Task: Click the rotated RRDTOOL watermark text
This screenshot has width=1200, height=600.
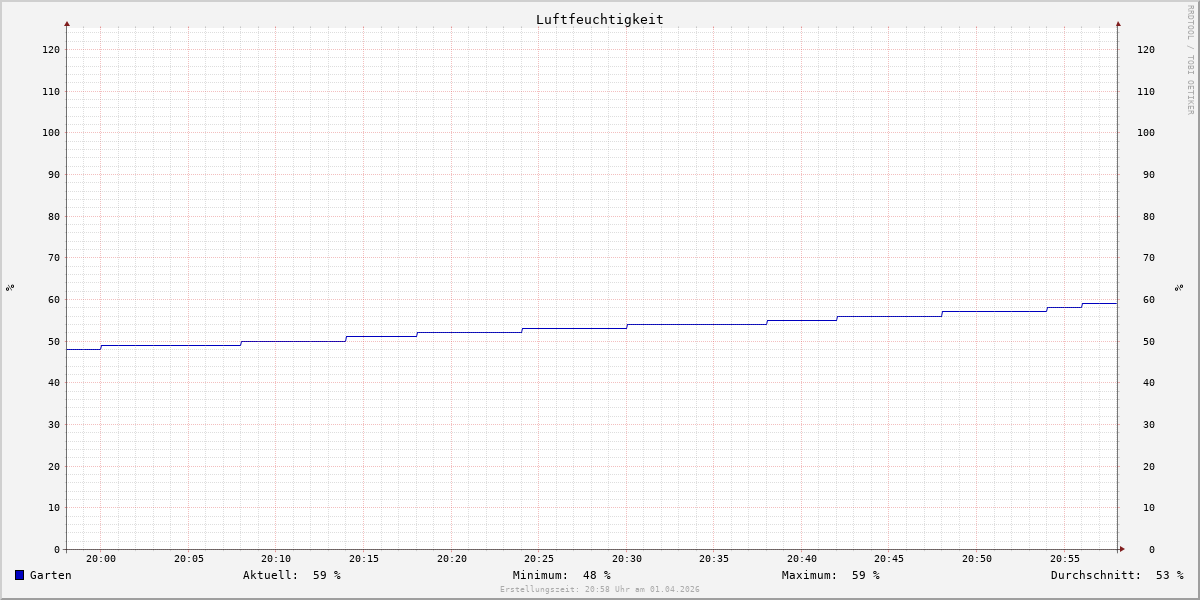Action: point(1190,60)
